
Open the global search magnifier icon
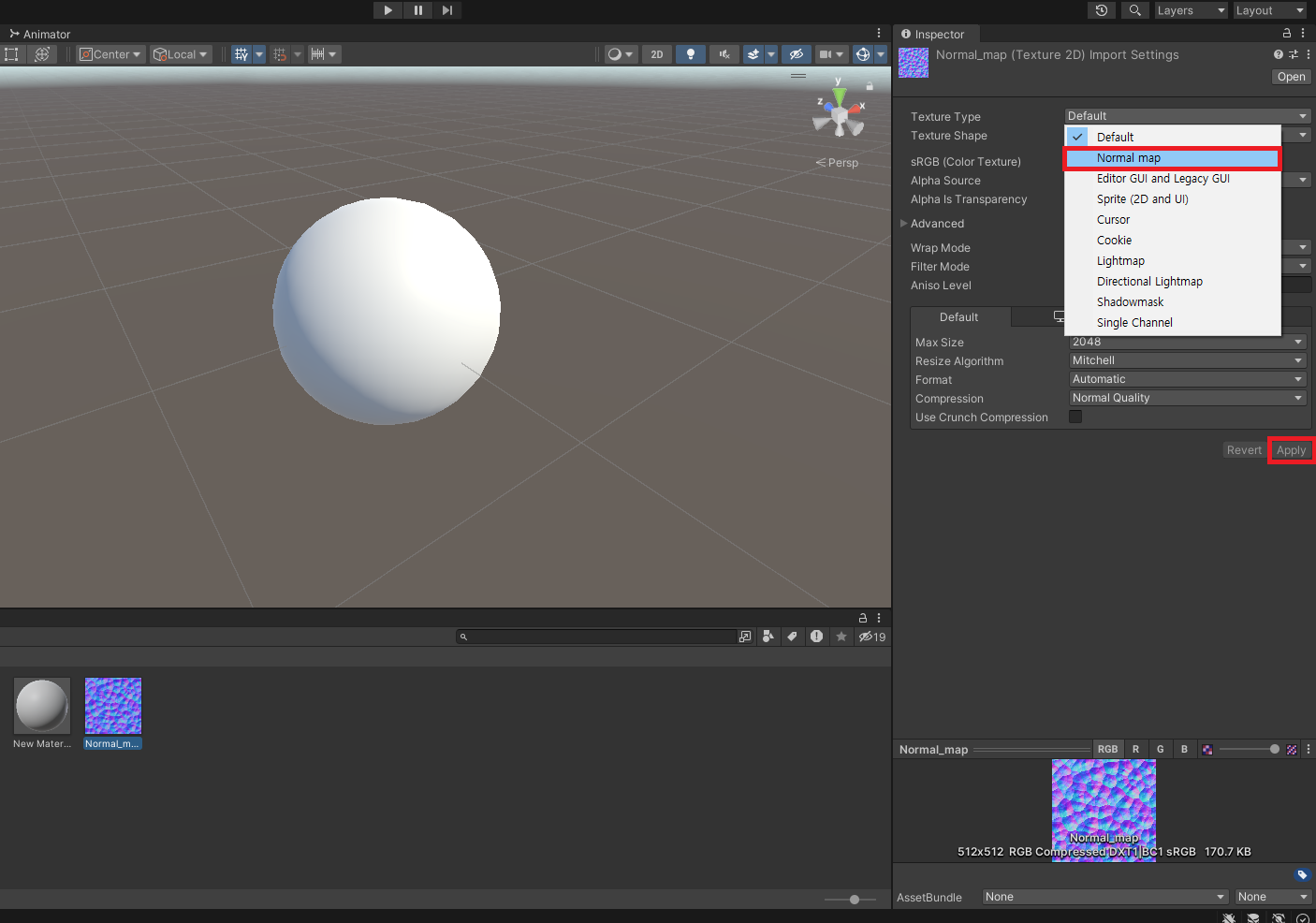[1134, 10]
